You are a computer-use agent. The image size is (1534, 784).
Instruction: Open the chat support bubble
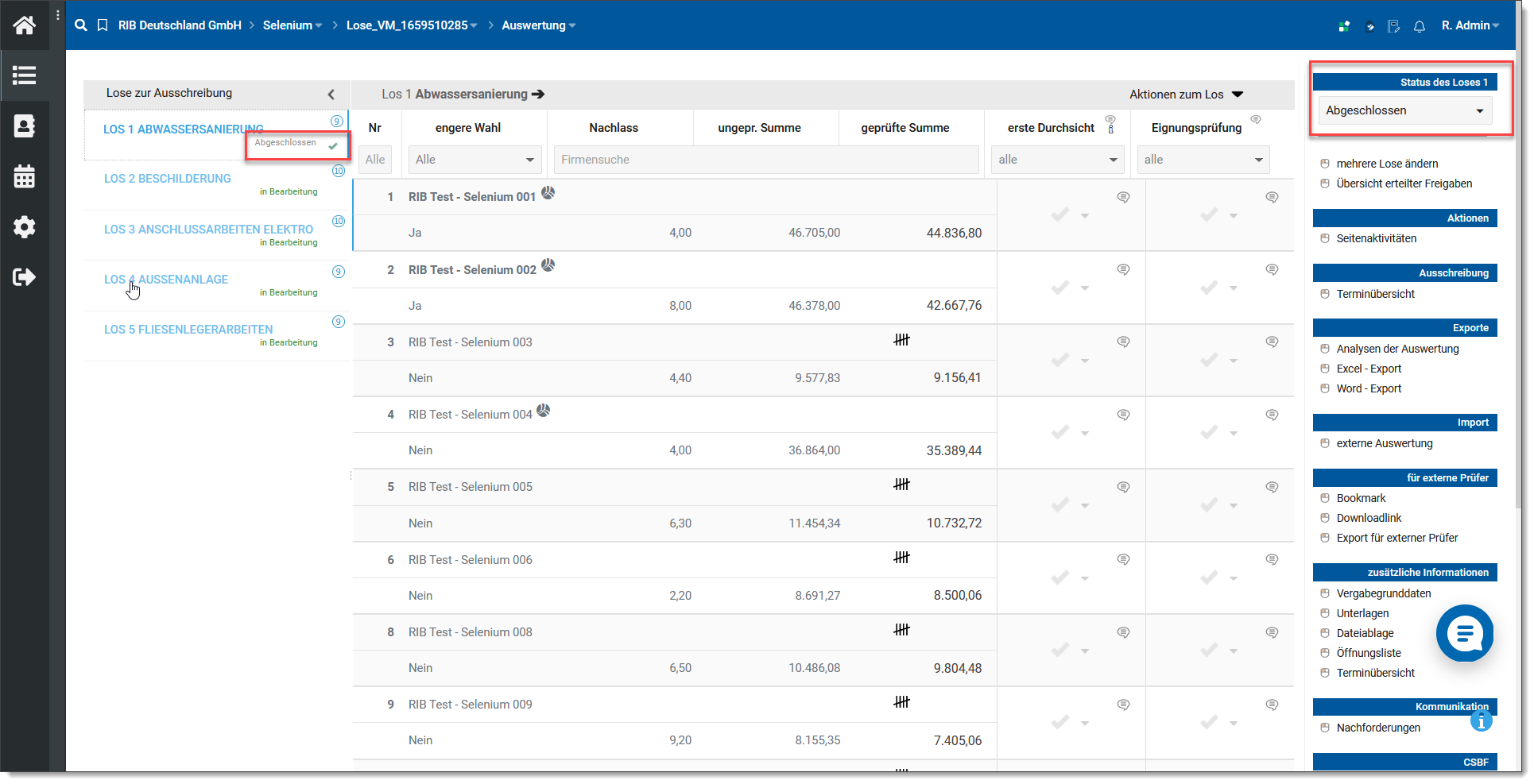click(x=1464, y=633)
